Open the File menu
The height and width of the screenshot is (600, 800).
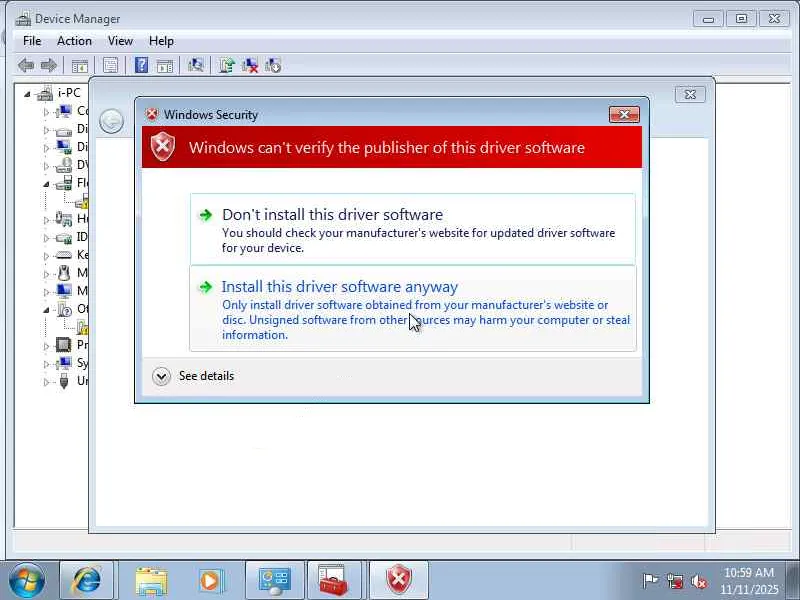(32, 41)
